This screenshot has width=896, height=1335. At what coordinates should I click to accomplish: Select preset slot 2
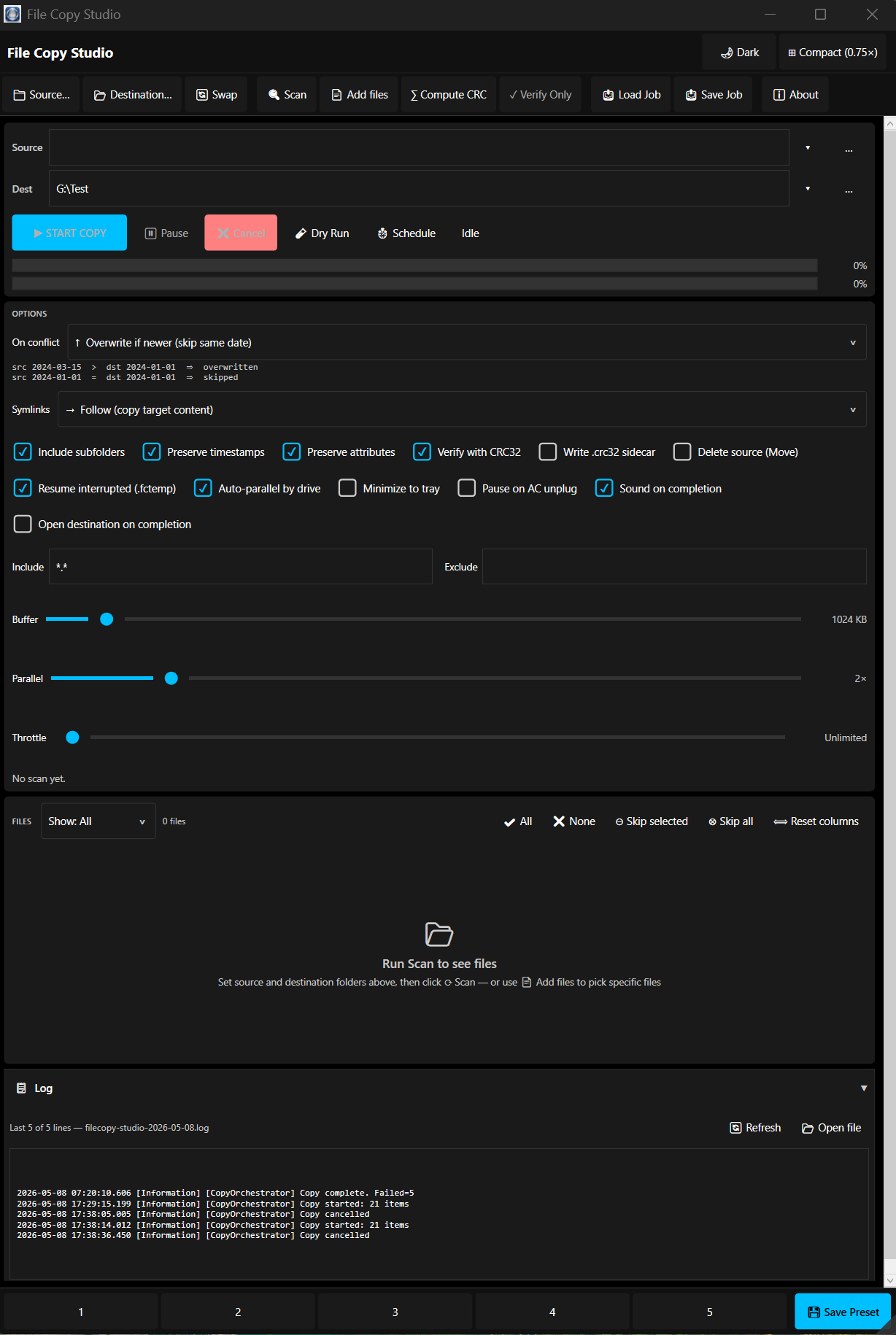tap(238, 1312)
